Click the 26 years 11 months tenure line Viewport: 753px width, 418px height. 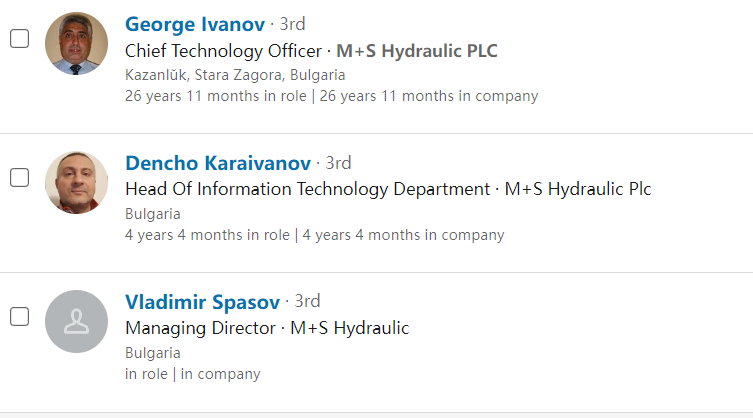(331, 96)
